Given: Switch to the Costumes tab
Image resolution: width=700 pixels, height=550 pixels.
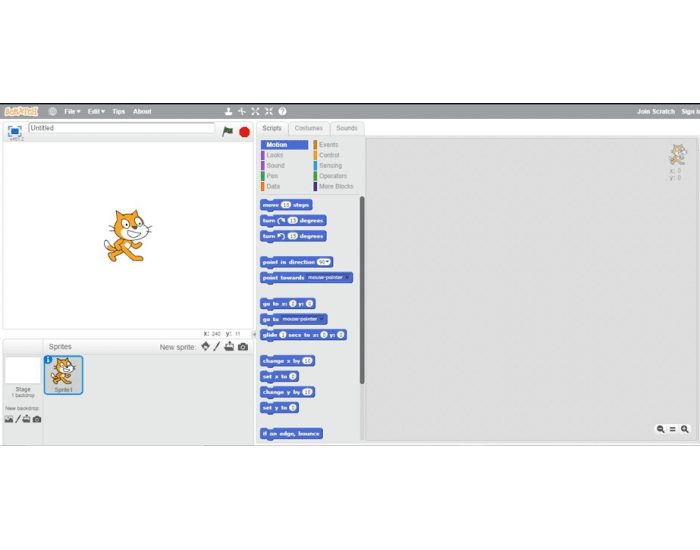Looking at the screenshot, I should click(308, 128).
